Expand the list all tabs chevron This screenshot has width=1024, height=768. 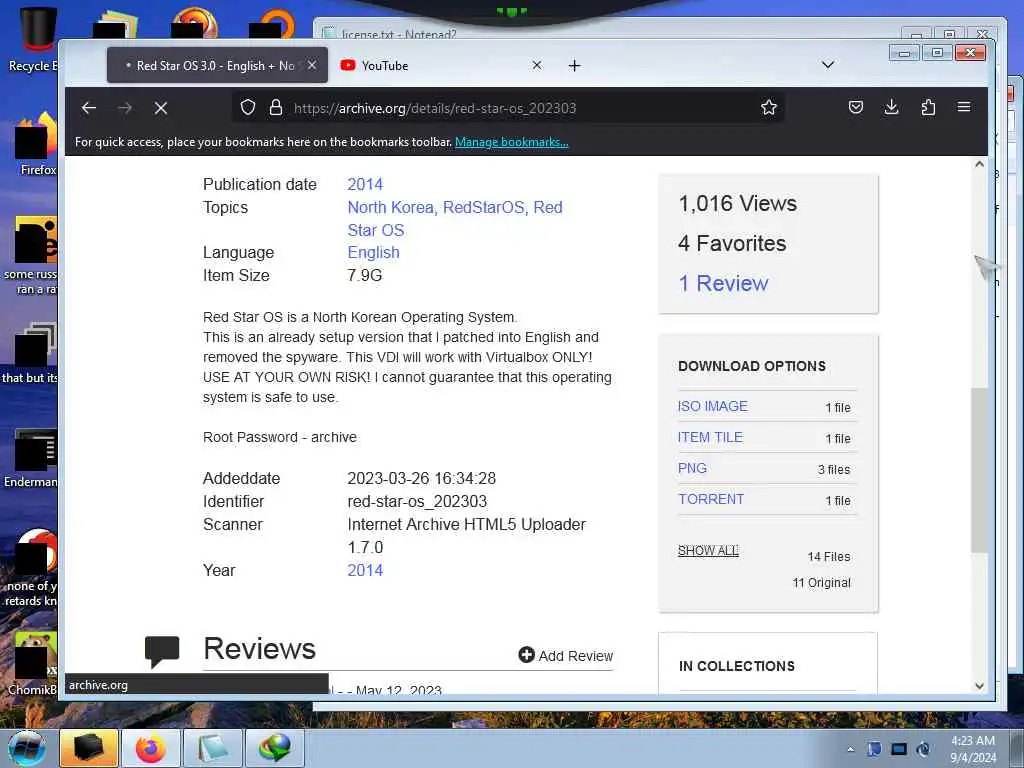[827, 65]
